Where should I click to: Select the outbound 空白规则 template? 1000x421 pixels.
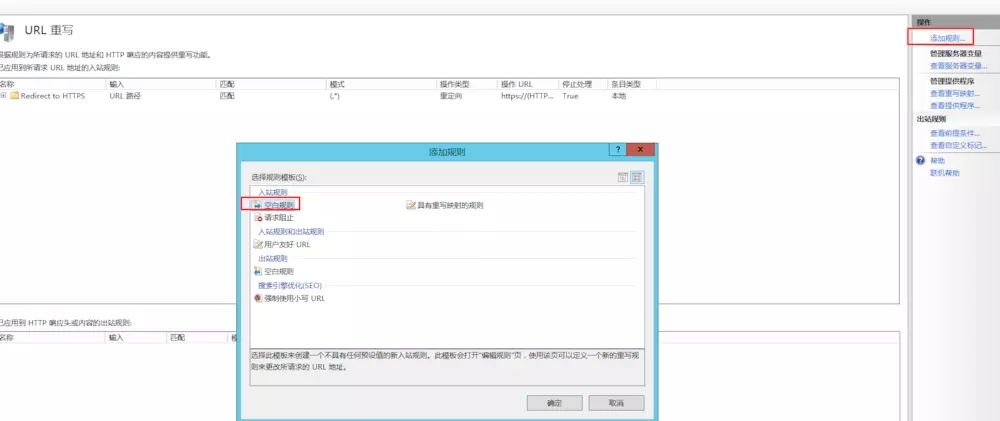(279, 271)
